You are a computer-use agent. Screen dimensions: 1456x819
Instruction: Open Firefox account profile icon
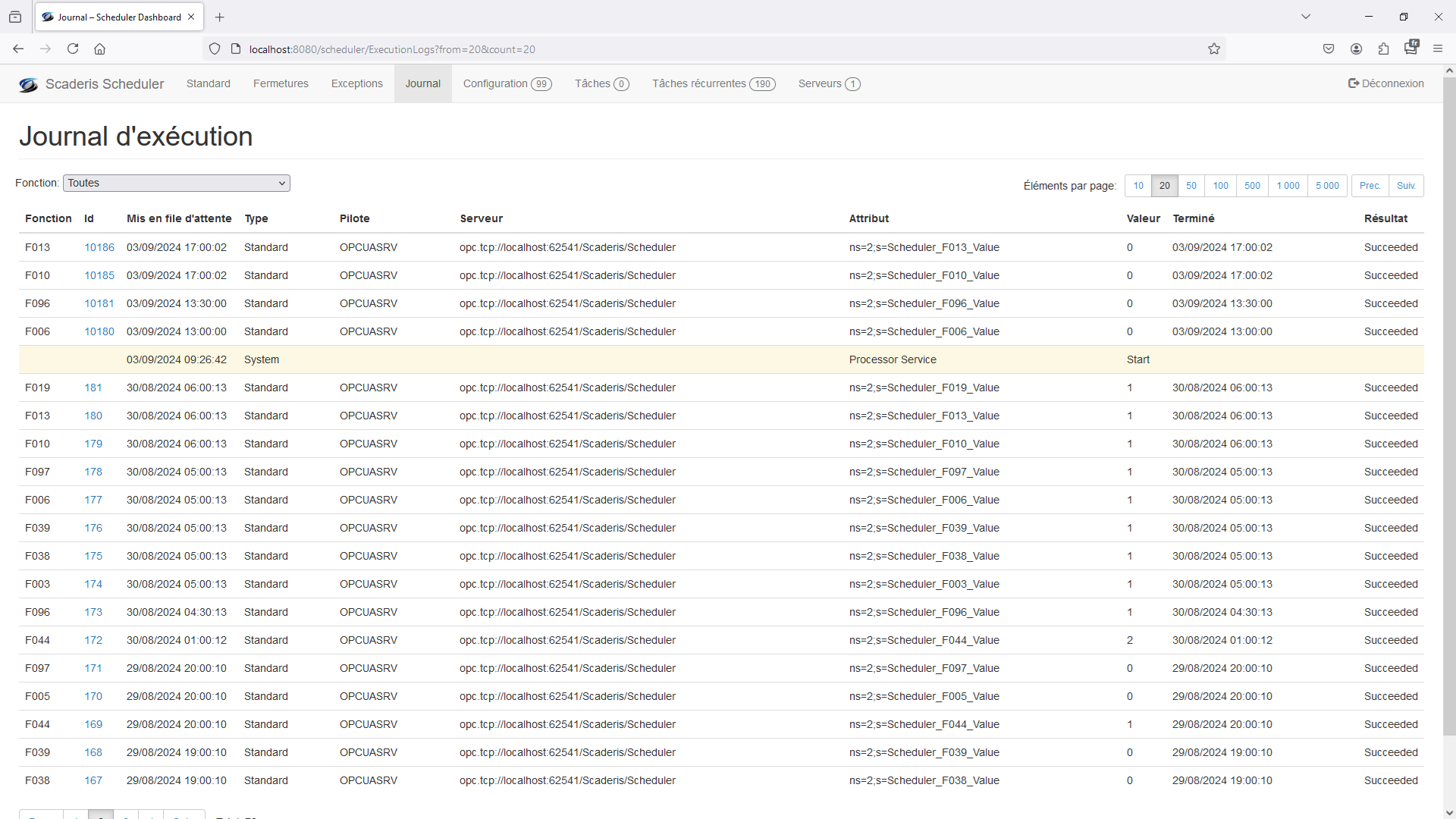pyautogui.click(x=1356, y=49)
